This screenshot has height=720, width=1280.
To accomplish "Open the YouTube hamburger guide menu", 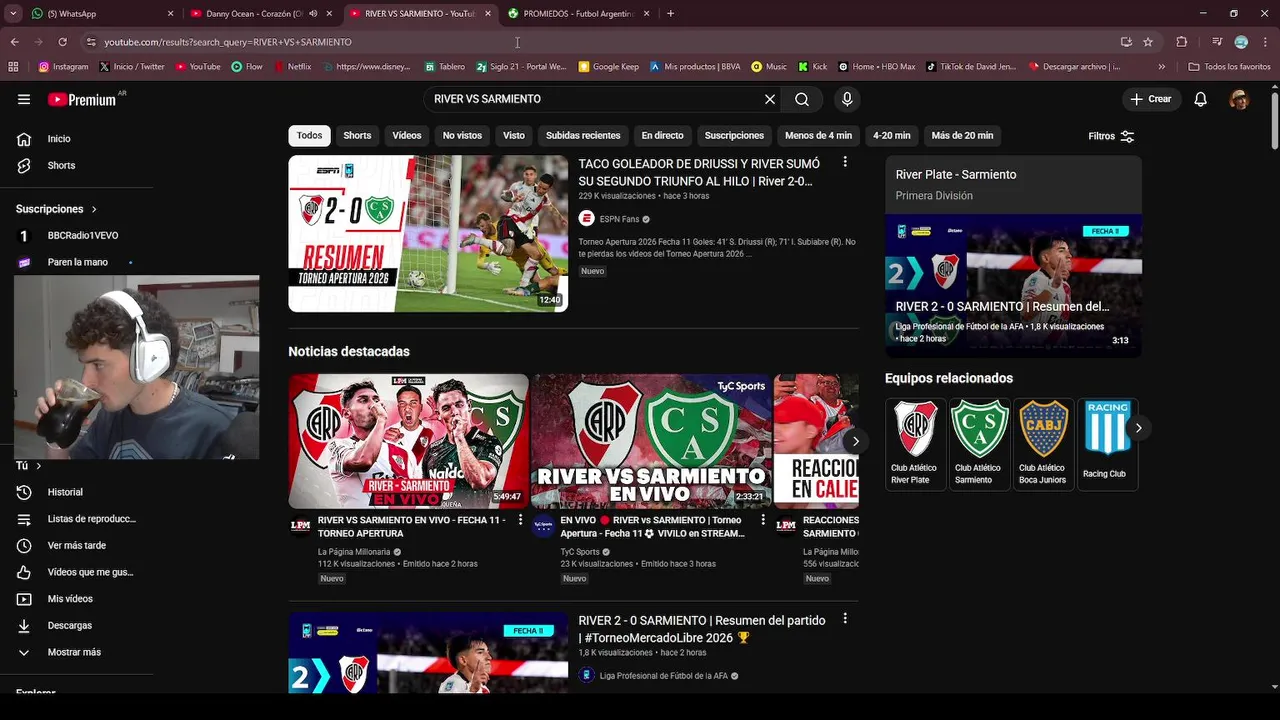I will point(24,99).
